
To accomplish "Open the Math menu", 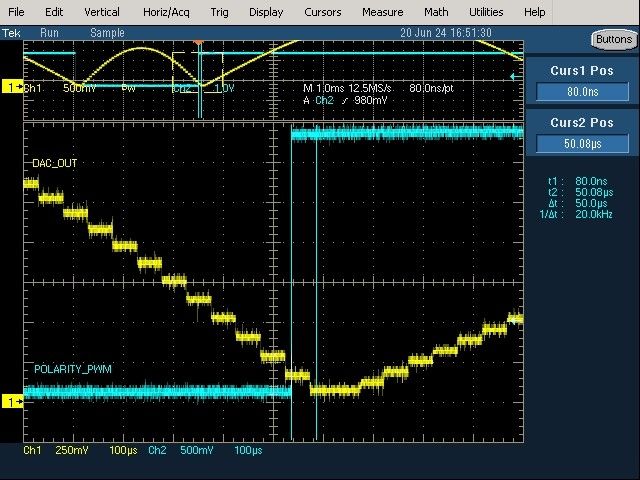I will coord(436,12).
